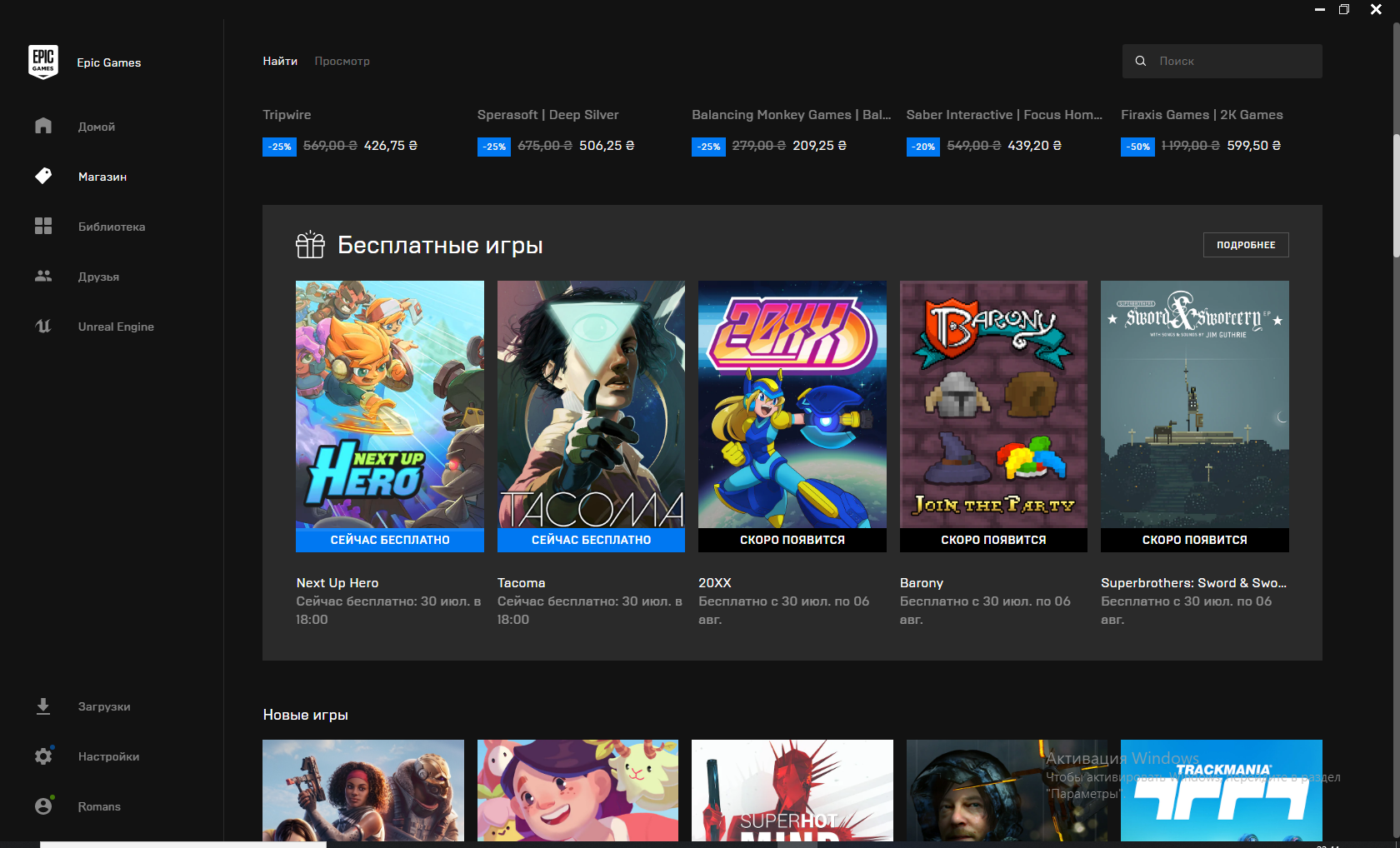Open Друзья via the people icon

tap(43, 276)
